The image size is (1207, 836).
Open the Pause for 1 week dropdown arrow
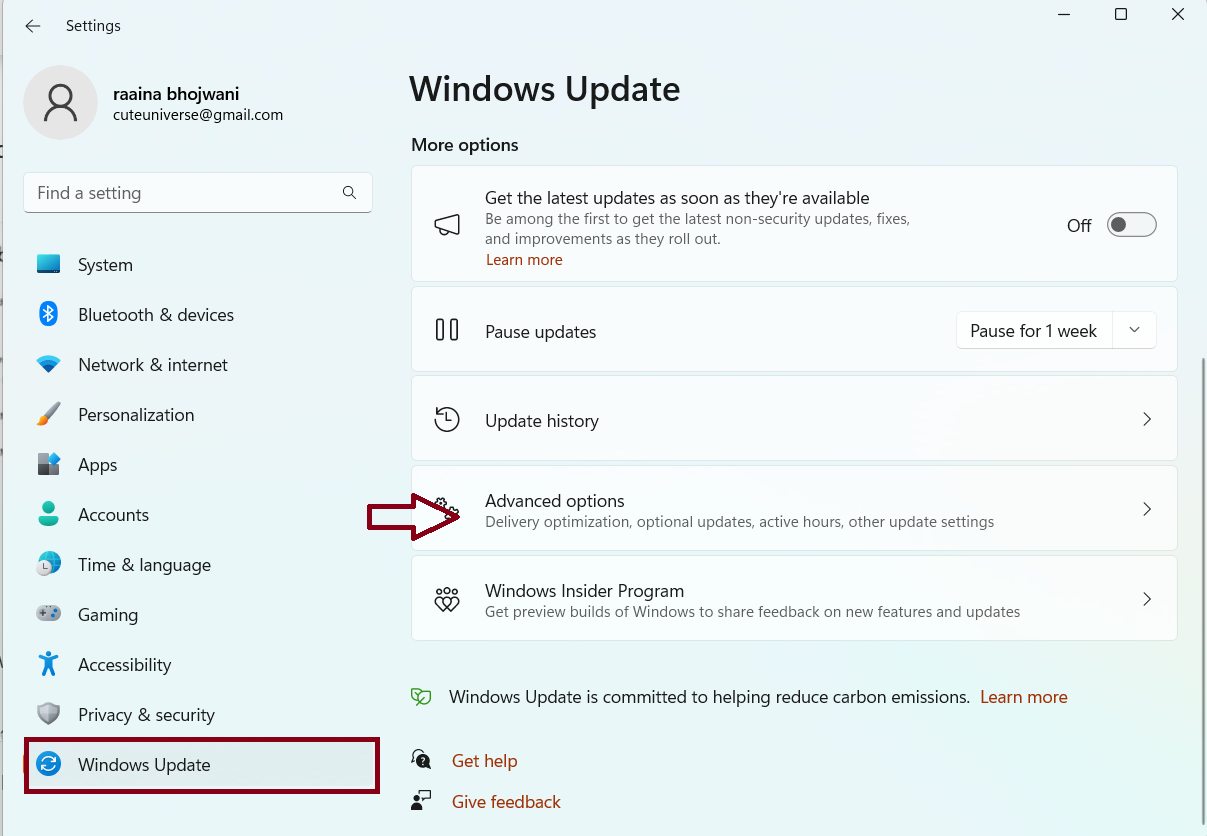click(1134, 331)
